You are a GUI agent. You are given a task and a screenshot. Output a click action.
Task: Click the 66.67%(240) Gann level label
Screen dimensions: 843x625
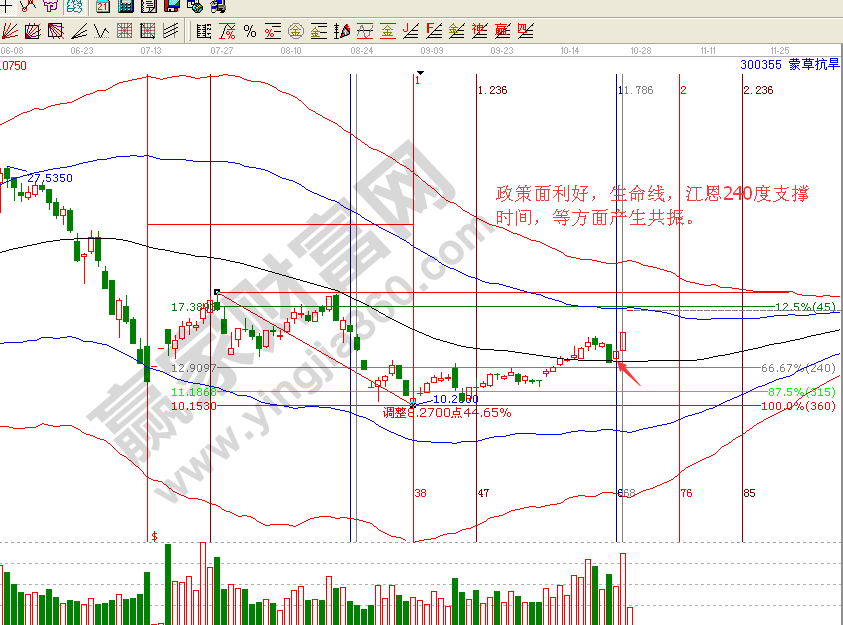(x=797, y=368)
